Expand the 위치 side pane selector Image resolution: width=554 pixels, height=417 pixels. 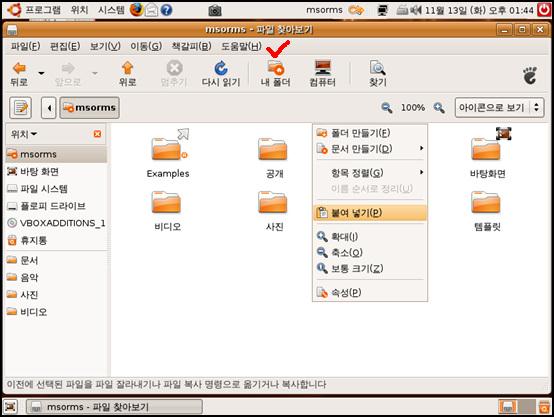point(24,134)
